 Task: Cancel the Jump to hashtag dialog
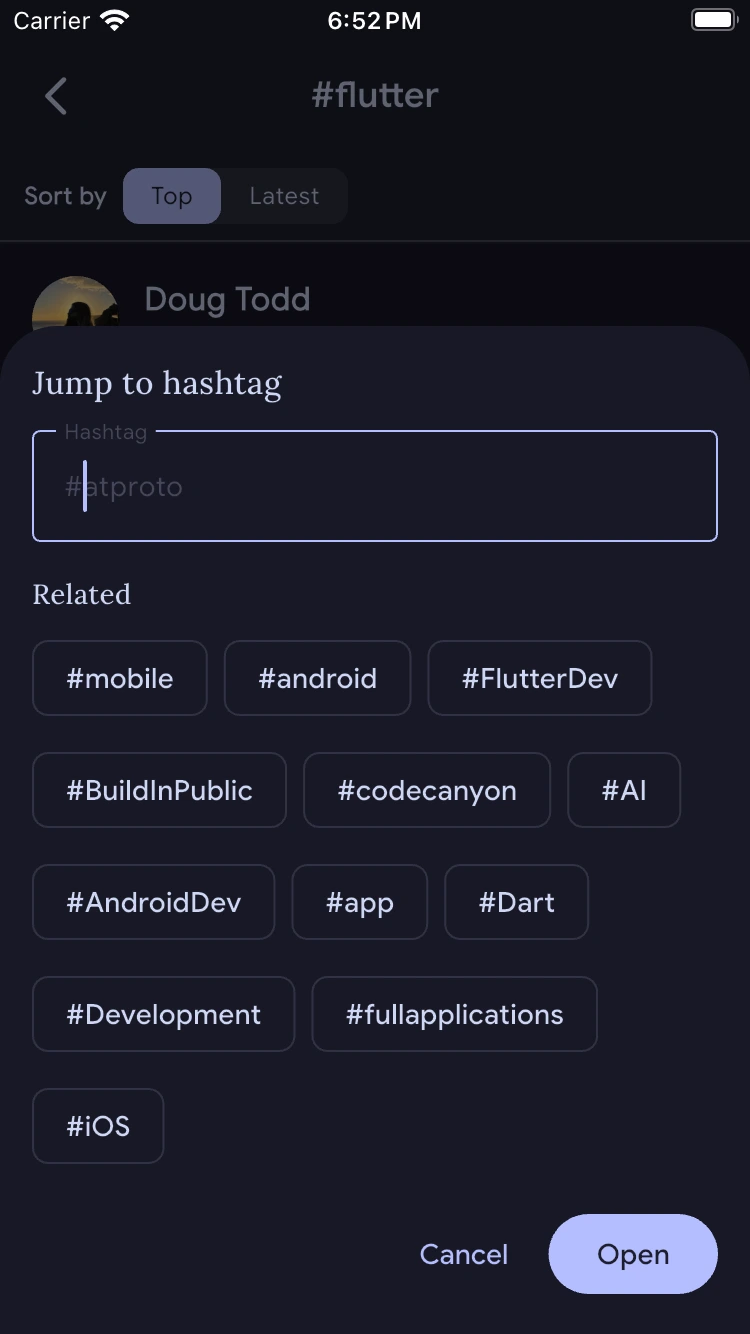click(464, 1254)
